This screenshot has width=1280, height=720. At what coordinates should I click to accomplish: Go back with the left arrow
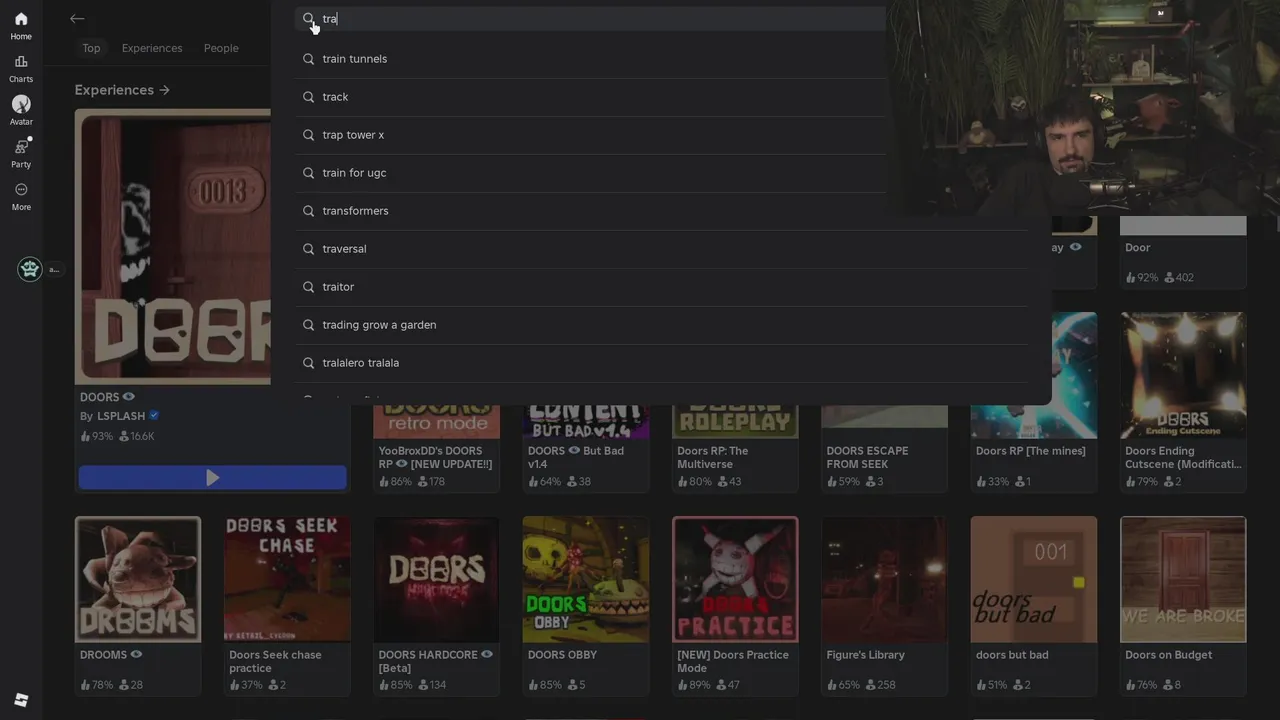click(77, 18)
